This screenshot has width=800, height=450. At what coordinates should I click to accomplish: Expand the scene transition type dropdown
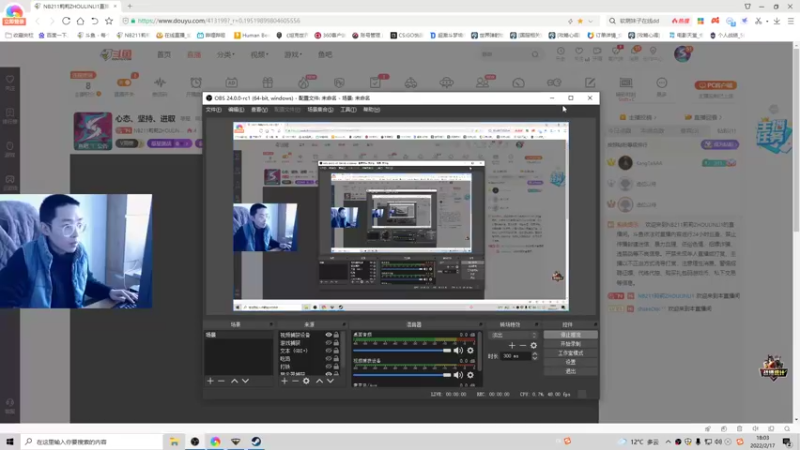513,335
